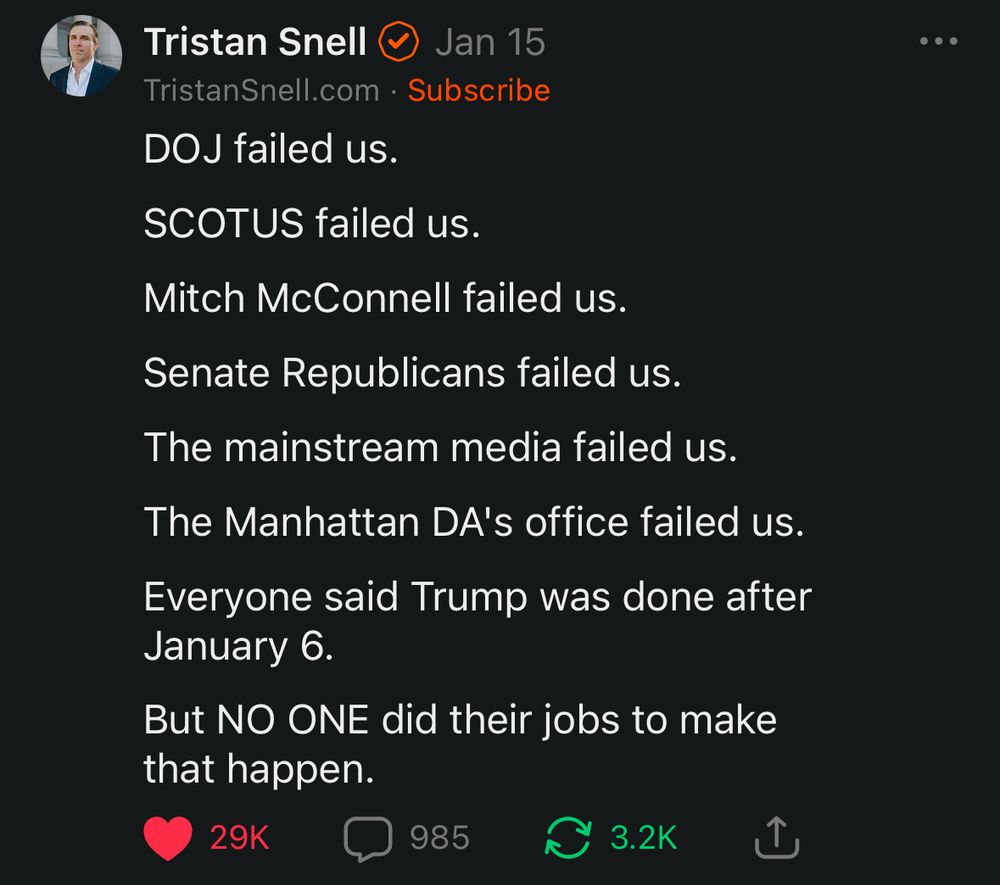Click the orange verified badge next to Tristan Snell
Viewport: 1000px width, 885px height.
click(399, 41)
